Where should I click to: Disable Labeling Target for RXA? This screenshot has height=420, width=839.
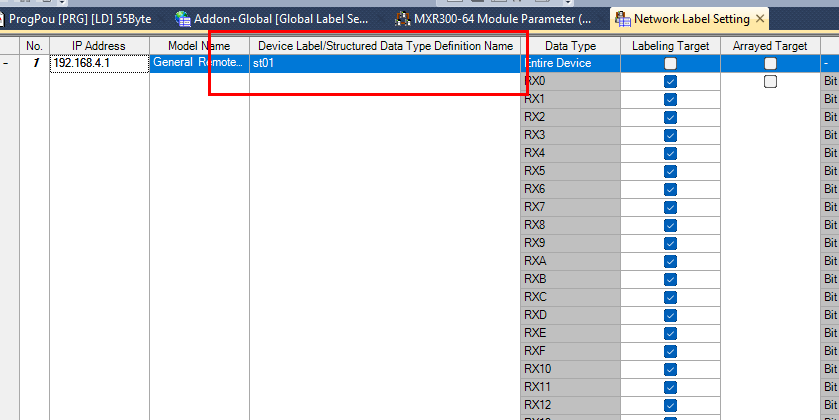[x=670, y=262]
